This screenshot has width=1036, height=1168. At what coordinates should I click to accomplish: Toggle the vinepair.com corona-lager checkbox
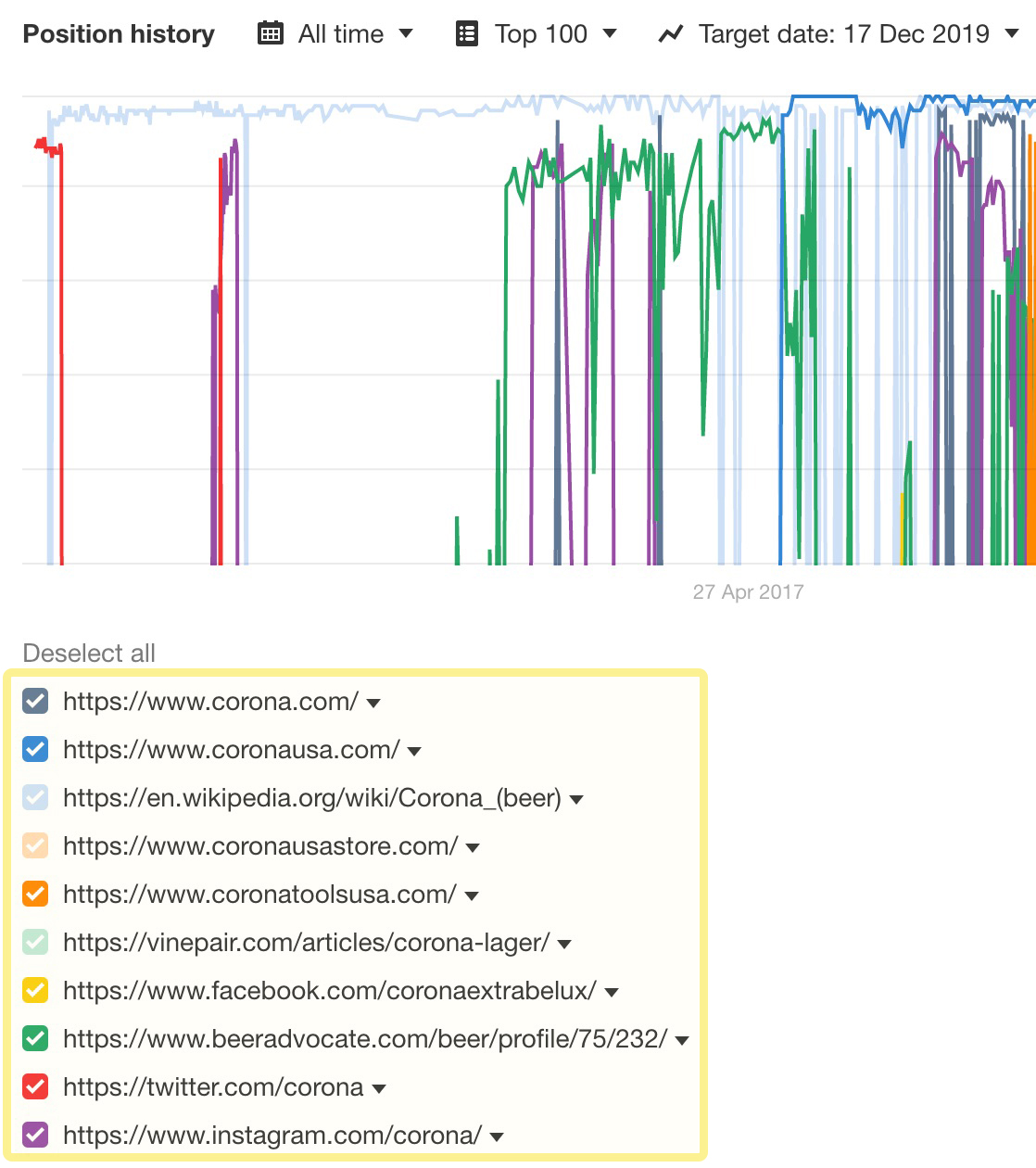[x=35, y=942]
